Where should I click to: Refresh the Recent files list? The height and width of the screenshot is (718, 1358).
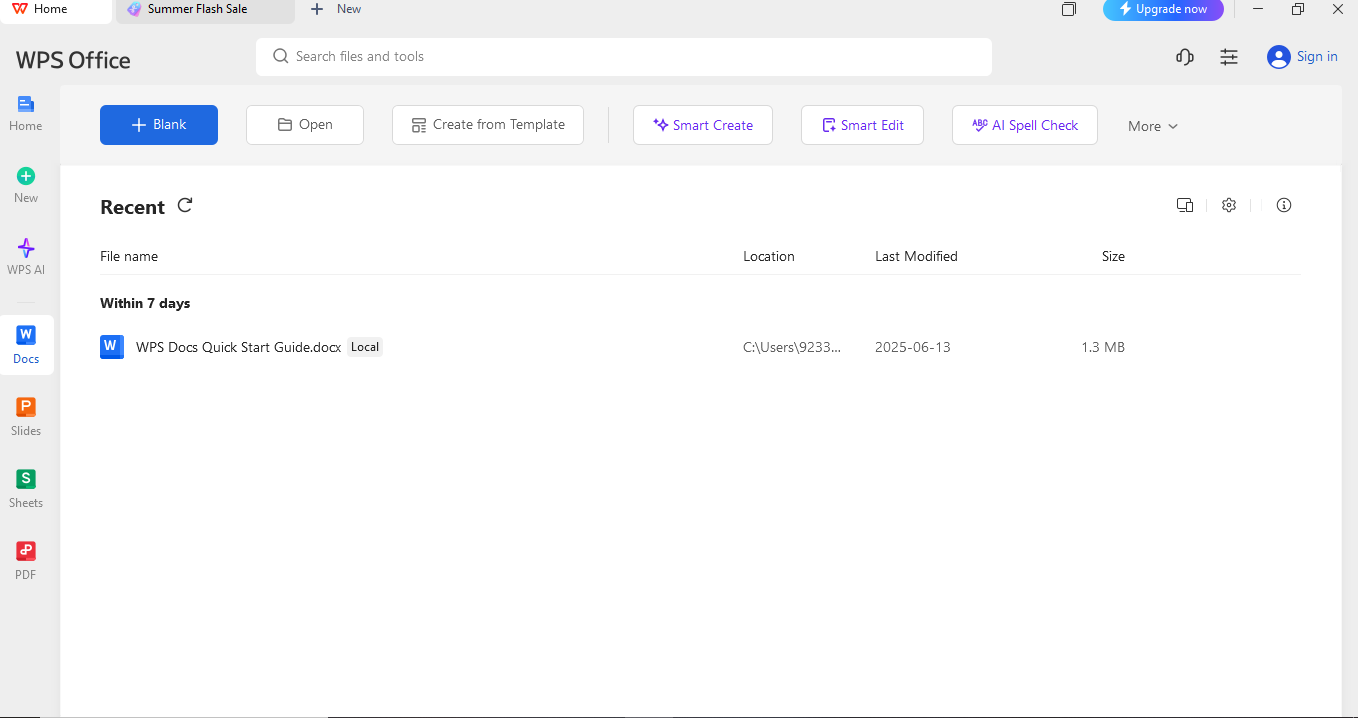click(x=185, y=205)
